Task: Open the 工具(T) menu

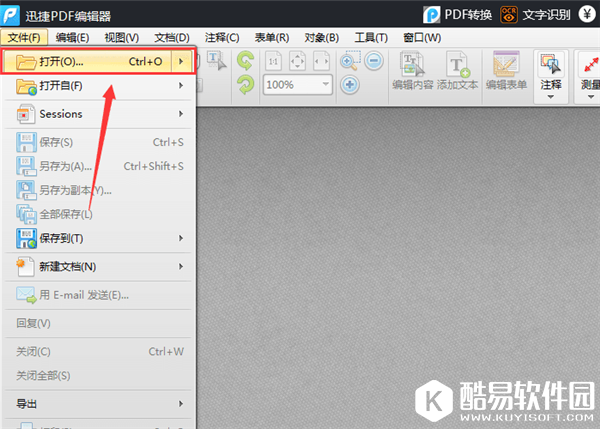Action: (x=371, y=38)
